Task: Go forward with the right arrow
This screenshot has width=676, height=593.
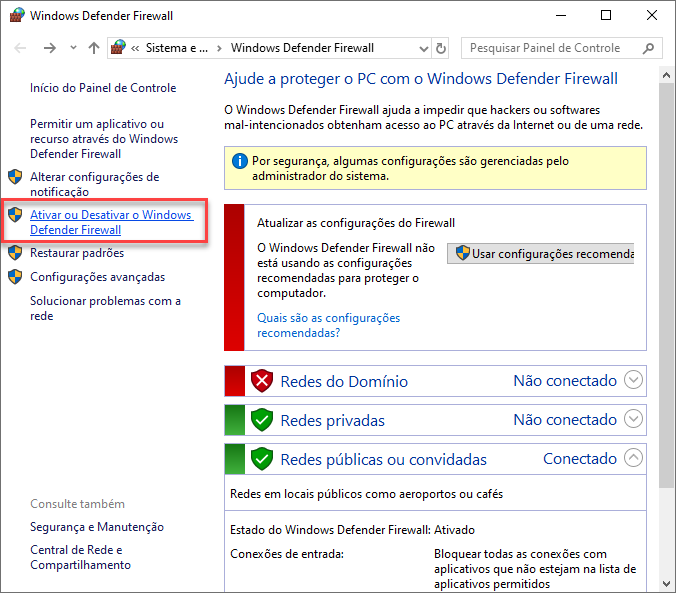Action: (50, 48)
